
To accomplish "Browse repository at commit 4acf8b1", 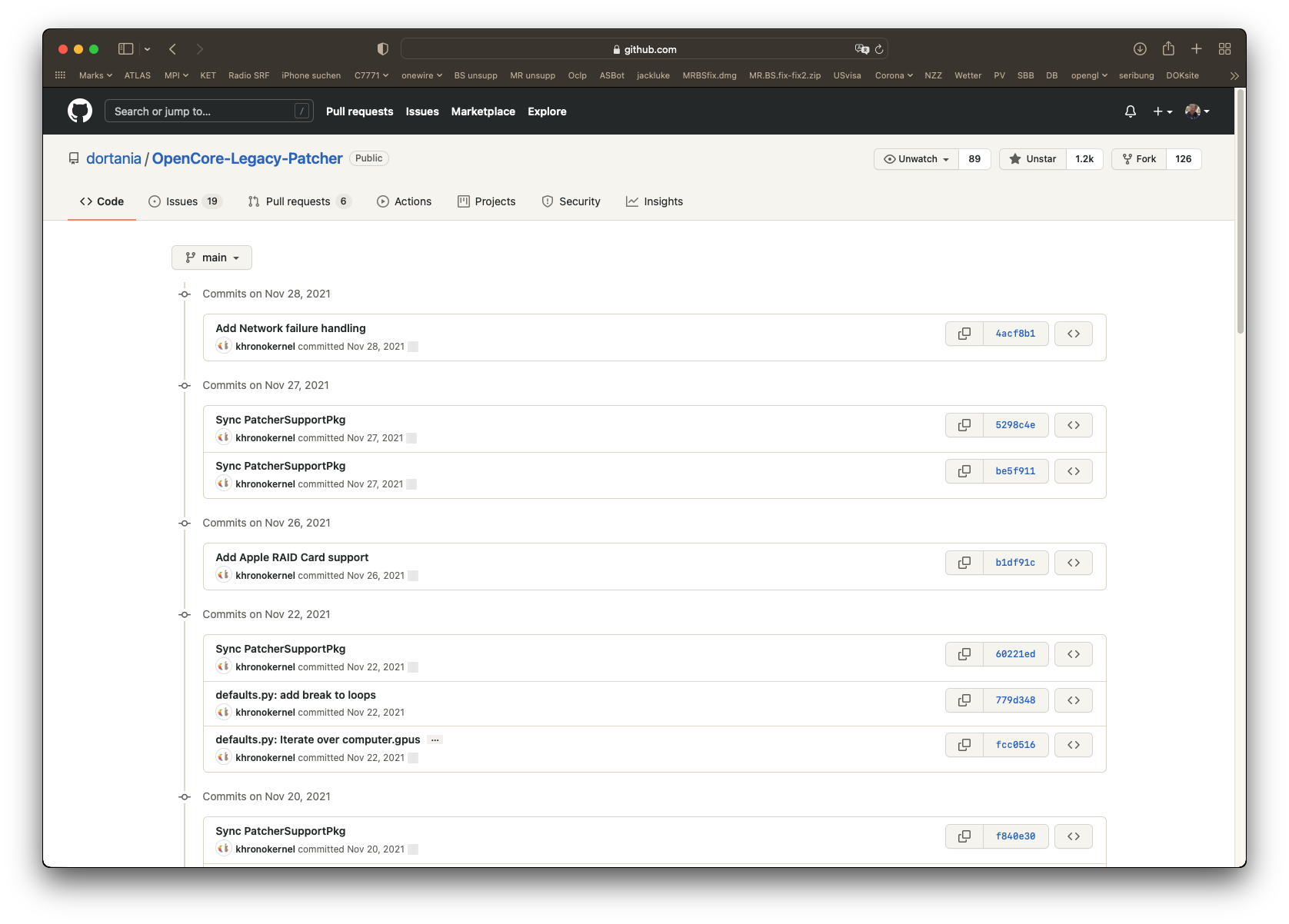I will 1074,334.
